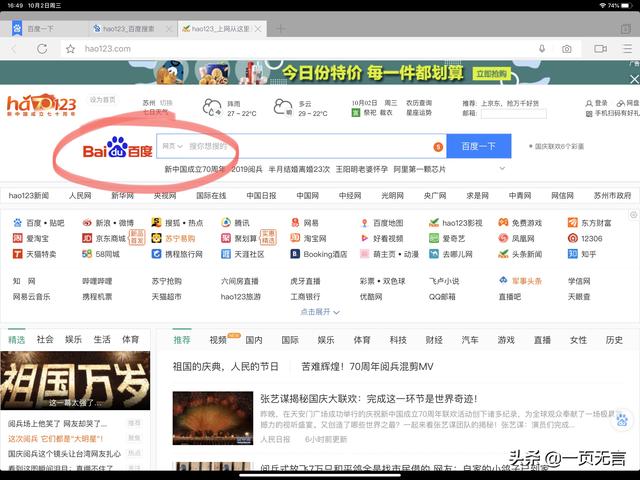
Task: Open browser hamburger menu
Action: (627, 49)
